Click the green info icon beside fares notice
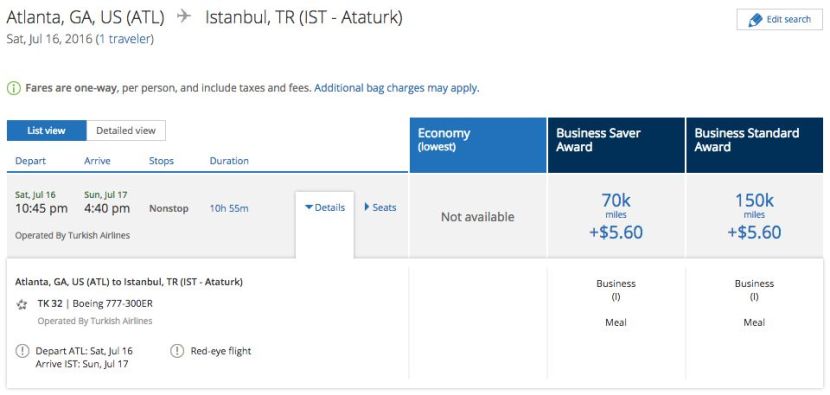Viewport: 830px width, 395px height. pos(14,88)
